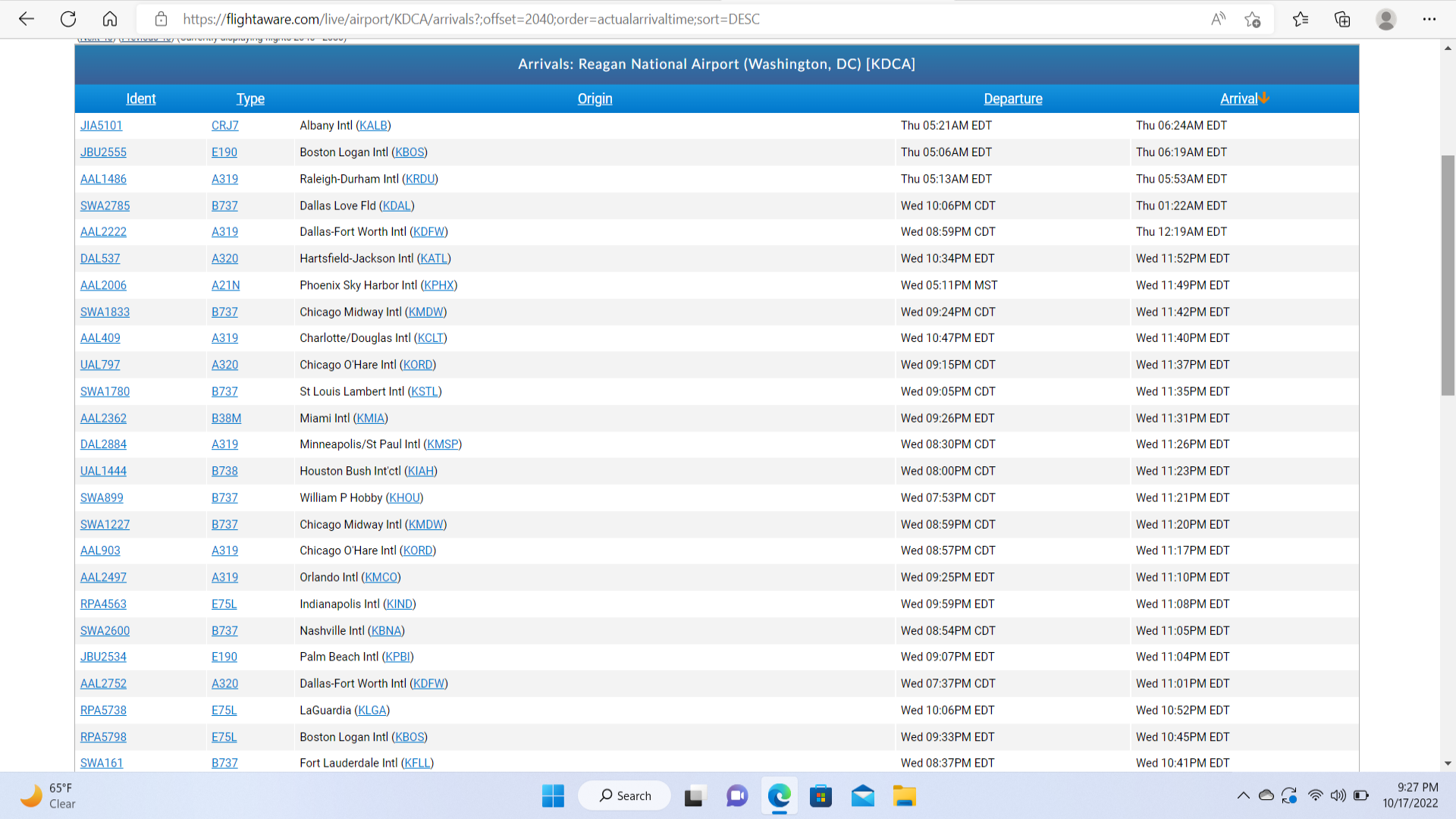The height and width of the screenshot is (819, 1456).
Task: Open the weather widget showing 65°F
Action: pyautogui.click(x=49, y=795)
